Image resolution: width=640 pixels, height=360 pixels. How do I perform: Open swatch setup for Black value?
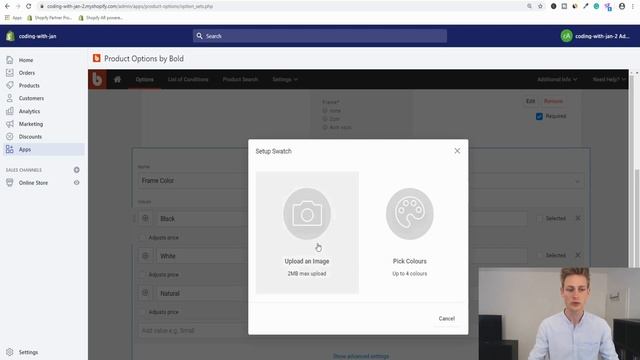tap(145, 218)
